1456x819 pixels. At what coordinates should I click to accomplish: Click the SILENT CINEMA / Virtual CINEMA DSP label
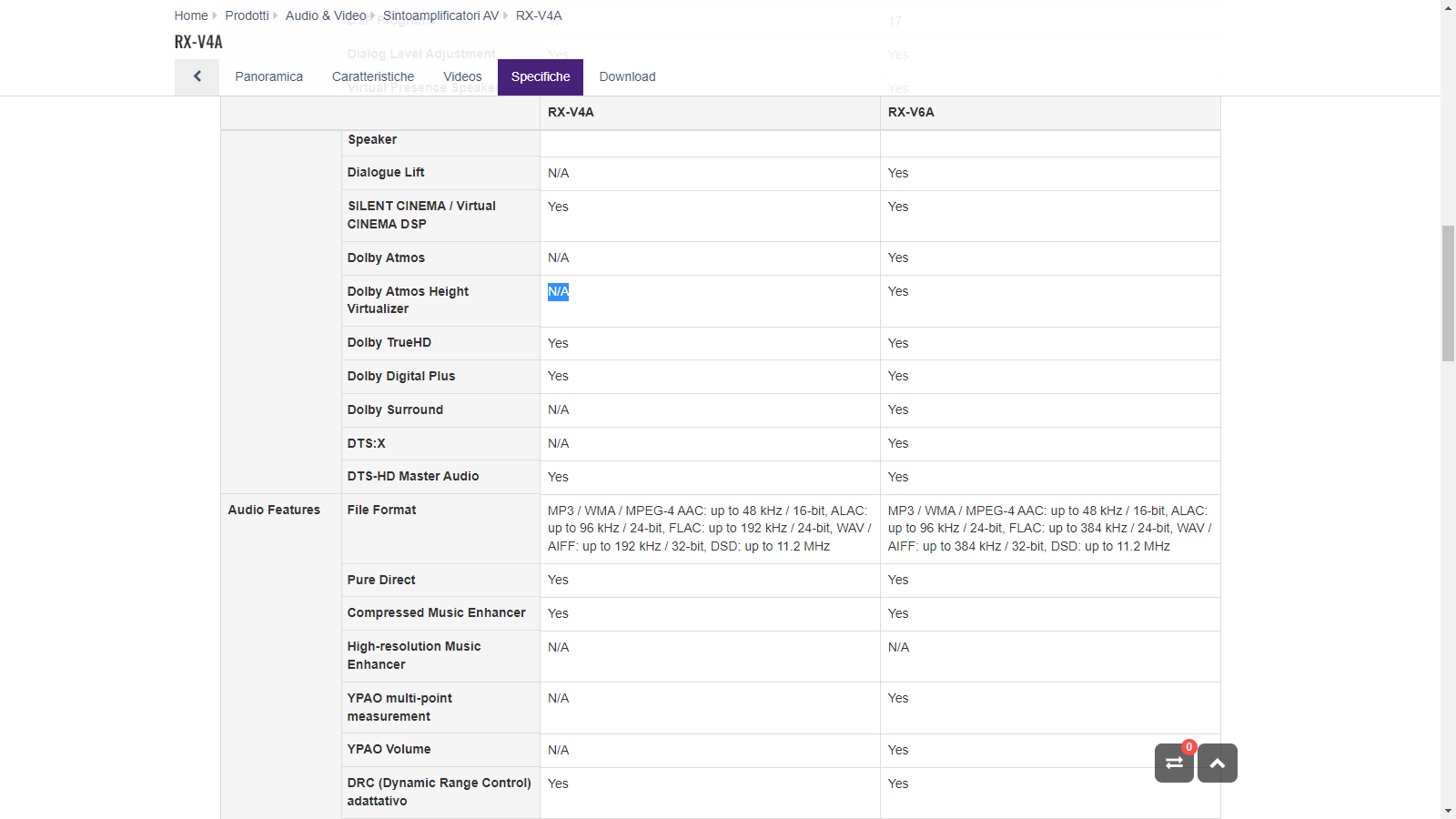point(421,215)
